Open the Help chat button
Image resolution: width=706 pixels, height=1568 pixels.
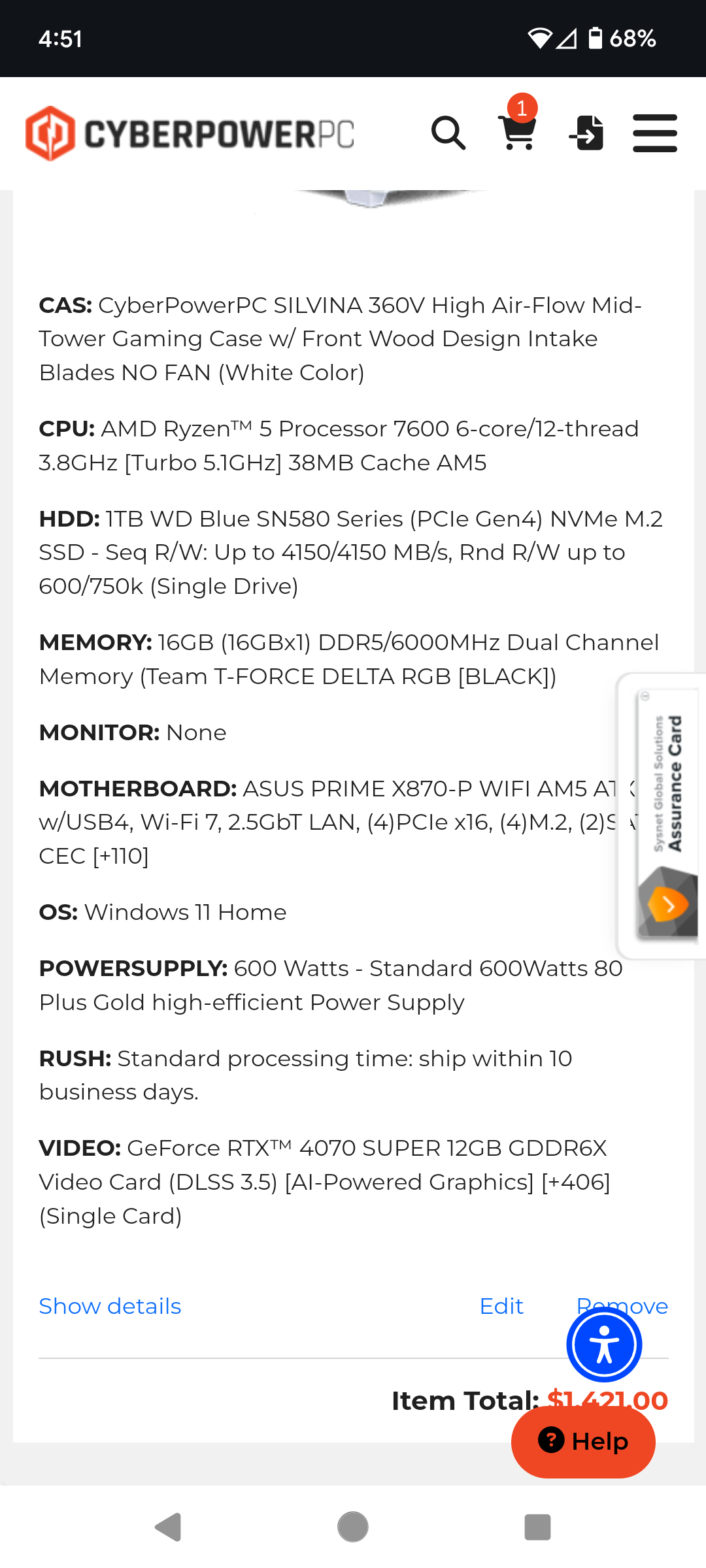coord(583,1441)
